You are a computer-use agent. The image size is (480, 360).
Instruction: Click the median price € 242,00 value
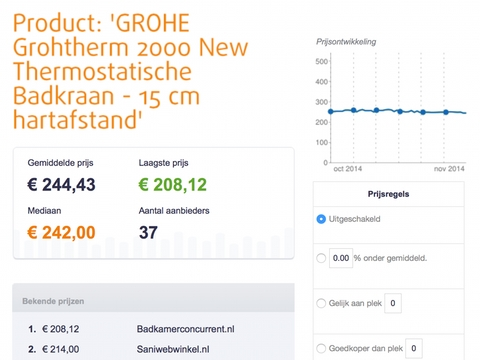point(61,232)
